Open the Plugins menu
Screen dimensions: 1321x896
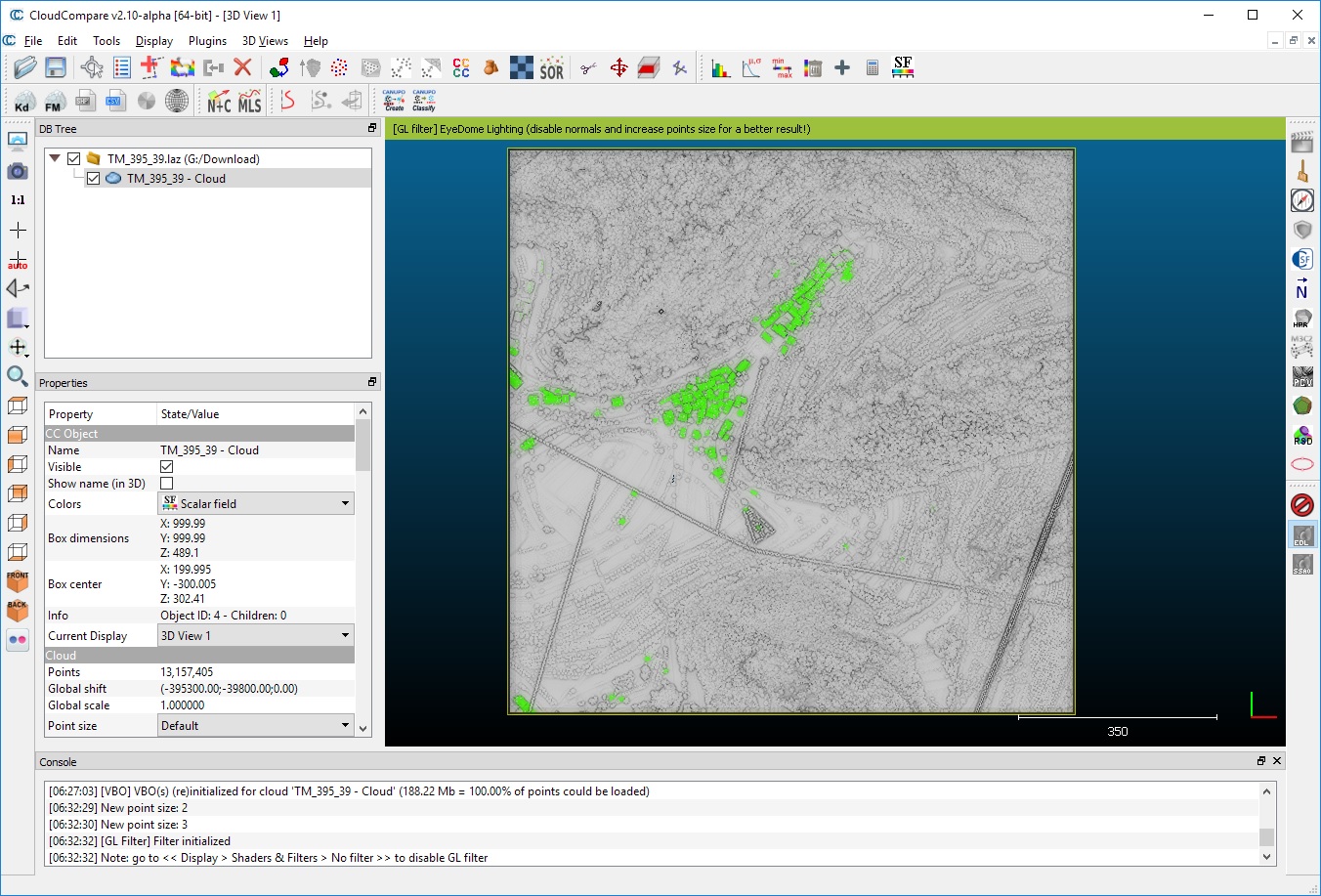(x=207, y=41)
